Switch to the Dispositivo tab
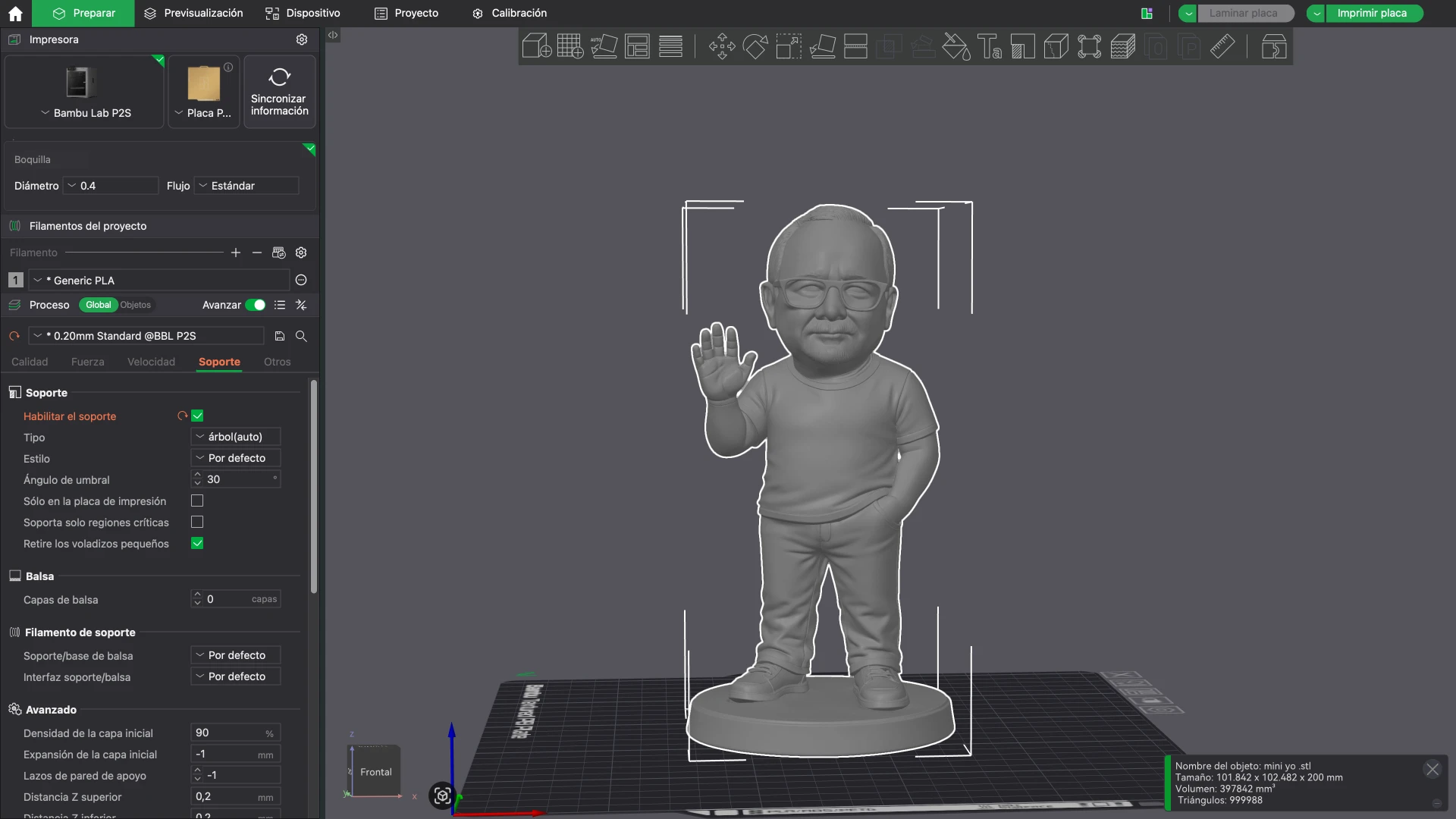This screenshot has width=1456, height=819. point(303,13)
